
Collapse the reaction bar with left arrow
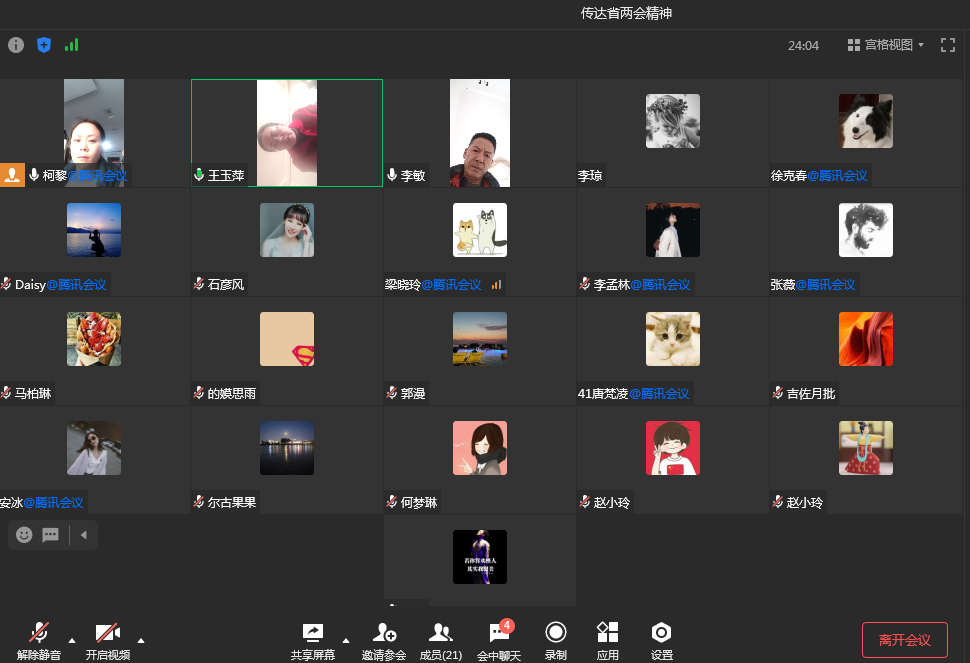[x=83, y=535]
